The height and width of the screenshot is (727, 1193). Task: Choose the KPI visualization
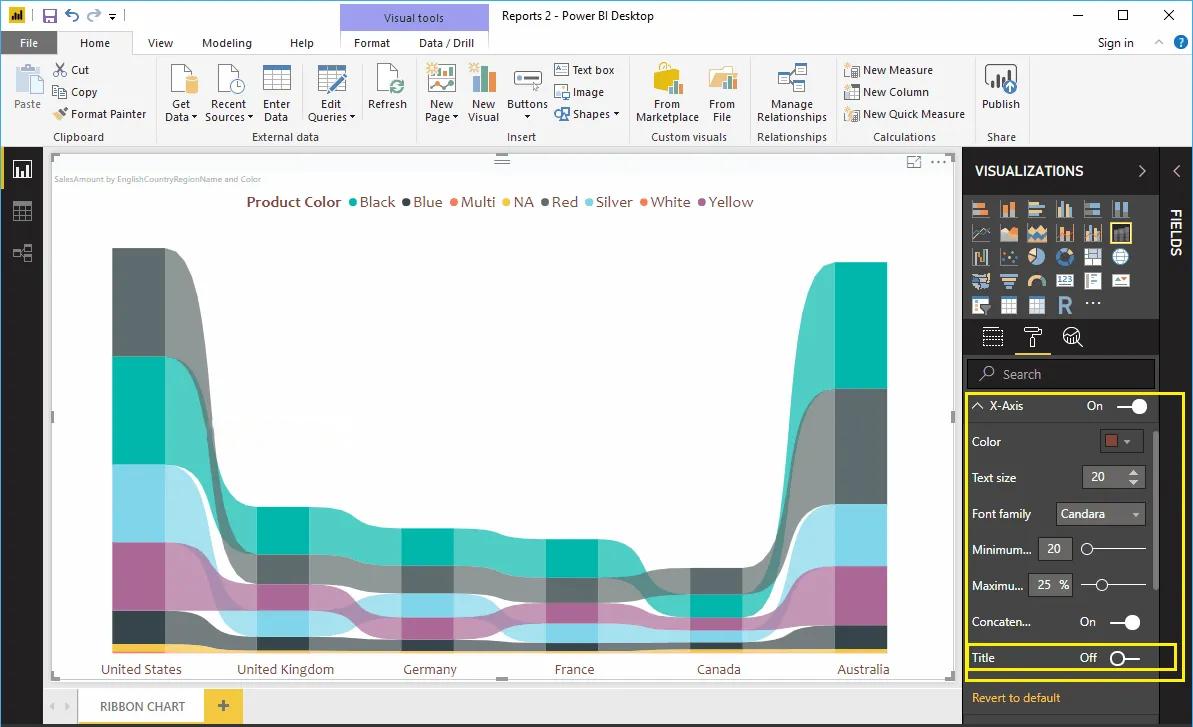click(1121, 281)
